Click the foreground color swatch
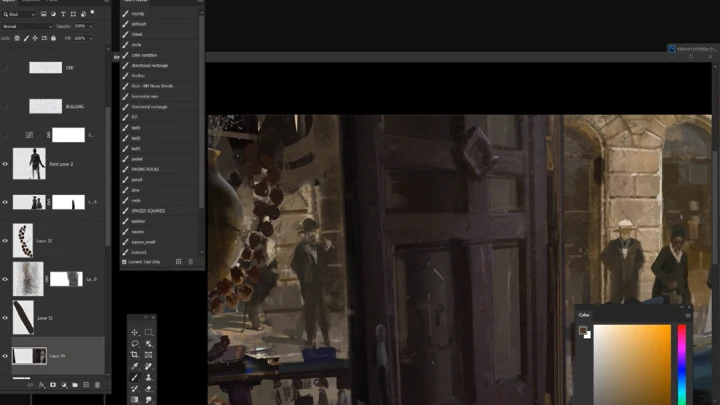720x405 pixels. click(x=583, y=330)
